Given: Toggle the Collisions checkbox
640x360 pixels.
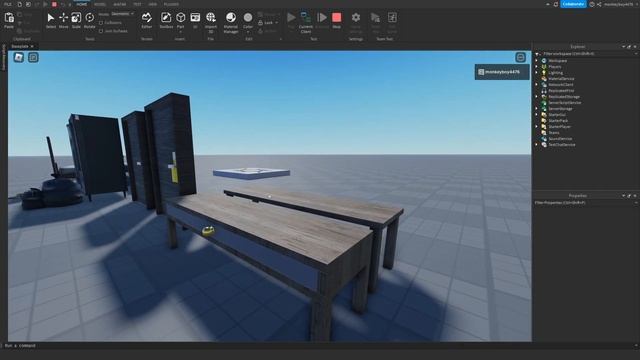Looking at the screenshot, I should point(101,23).
